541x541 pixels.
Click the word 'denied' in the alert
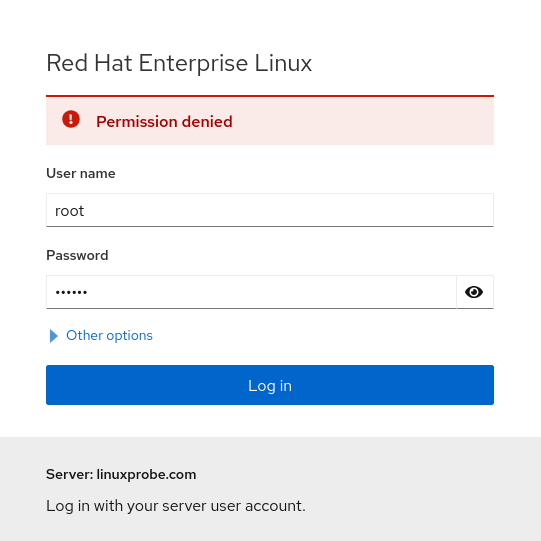[207, 121]
